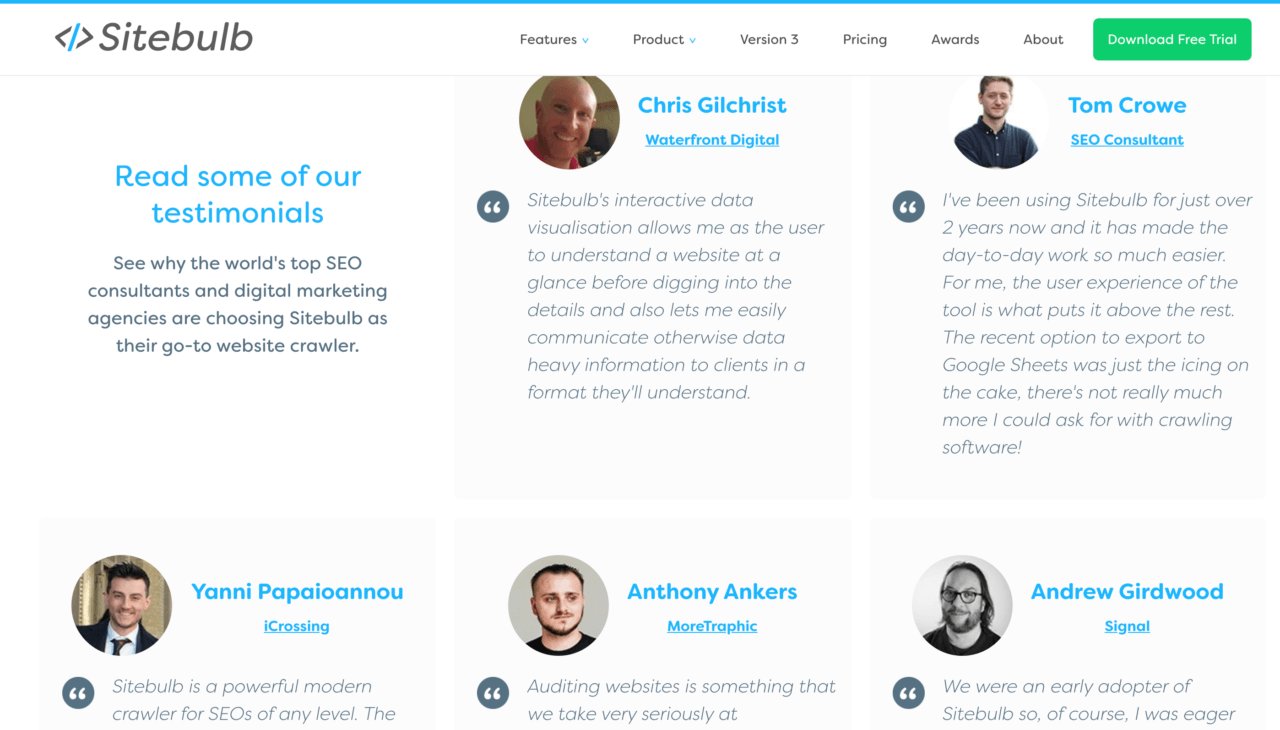
Task: Open Andrew Girdwood's profile photo
Action: [x=962, y=605]
